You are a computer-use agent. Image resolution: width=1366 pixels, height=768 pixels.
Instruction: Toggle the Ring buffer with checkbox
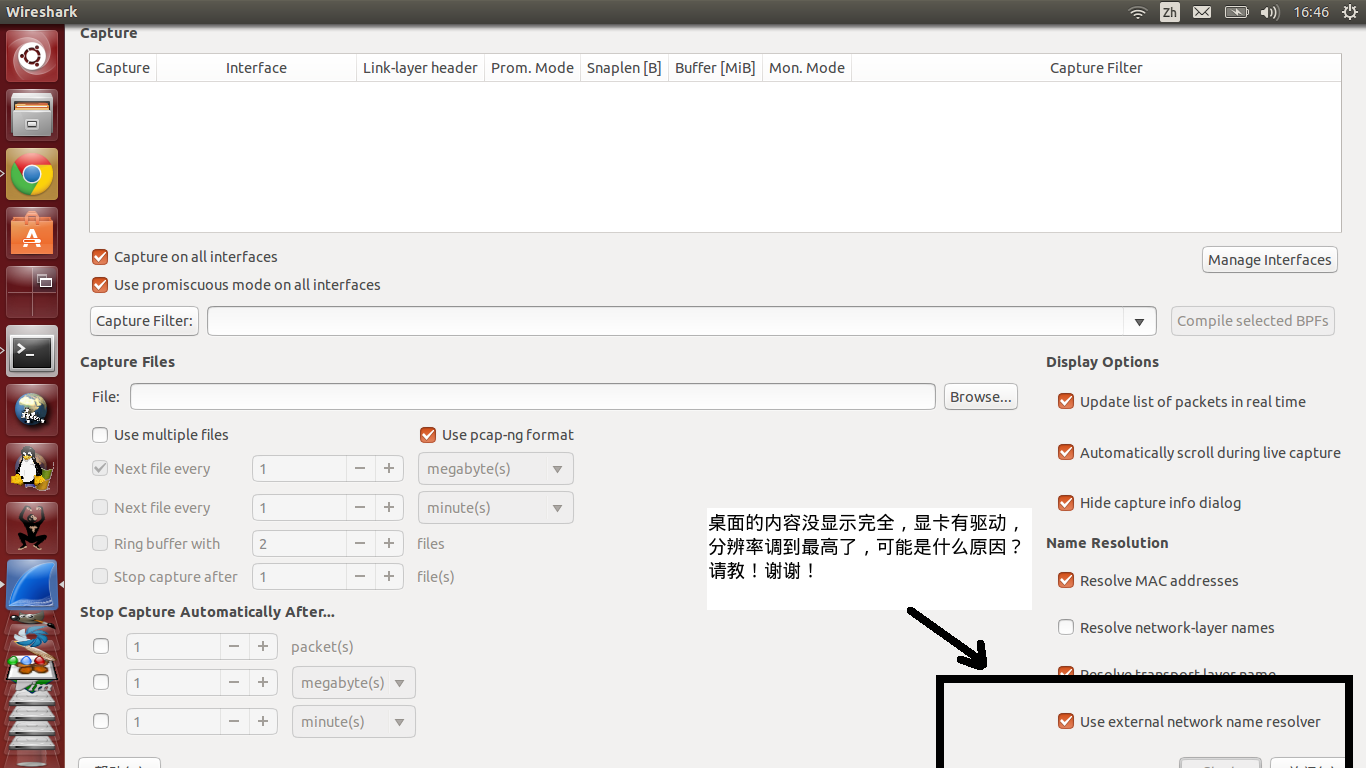click(x=100, y=544)
